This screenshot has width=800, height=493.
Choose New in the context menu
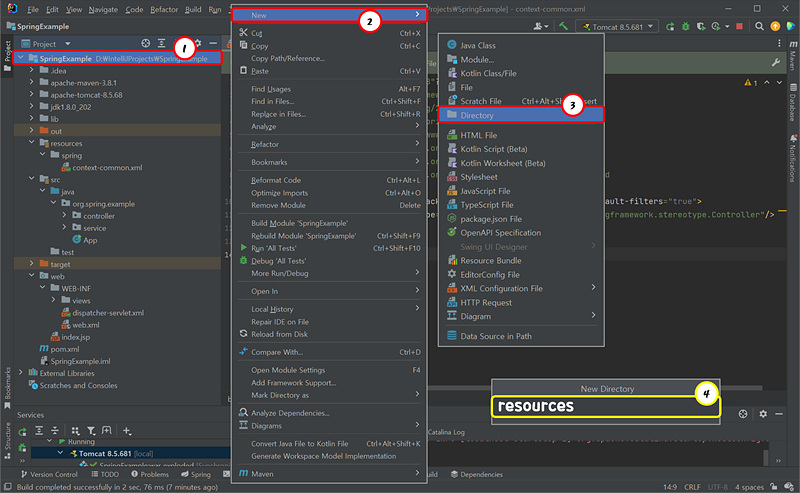(329, 15)
